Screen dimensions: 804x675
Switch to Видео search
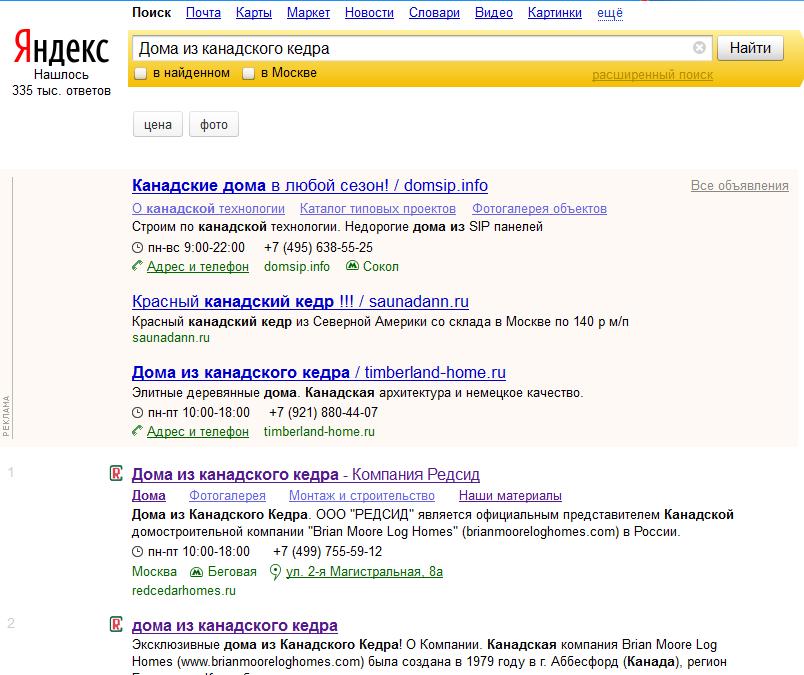click(x=494, y=13)
